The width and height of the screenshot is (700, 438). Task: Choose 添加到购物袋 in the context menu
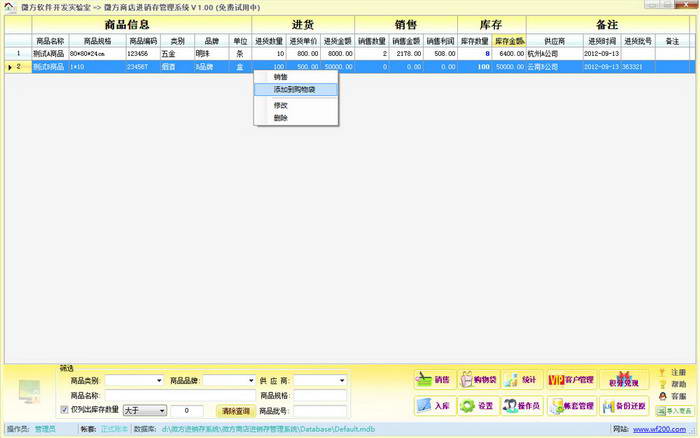296,89
